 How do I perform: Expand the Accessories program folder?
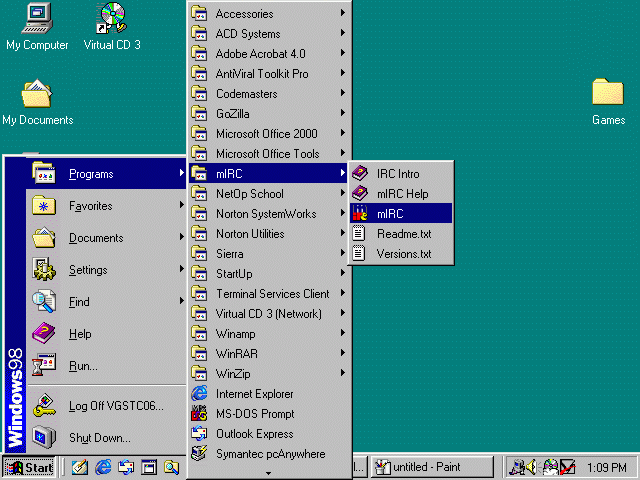coord(269,13)
